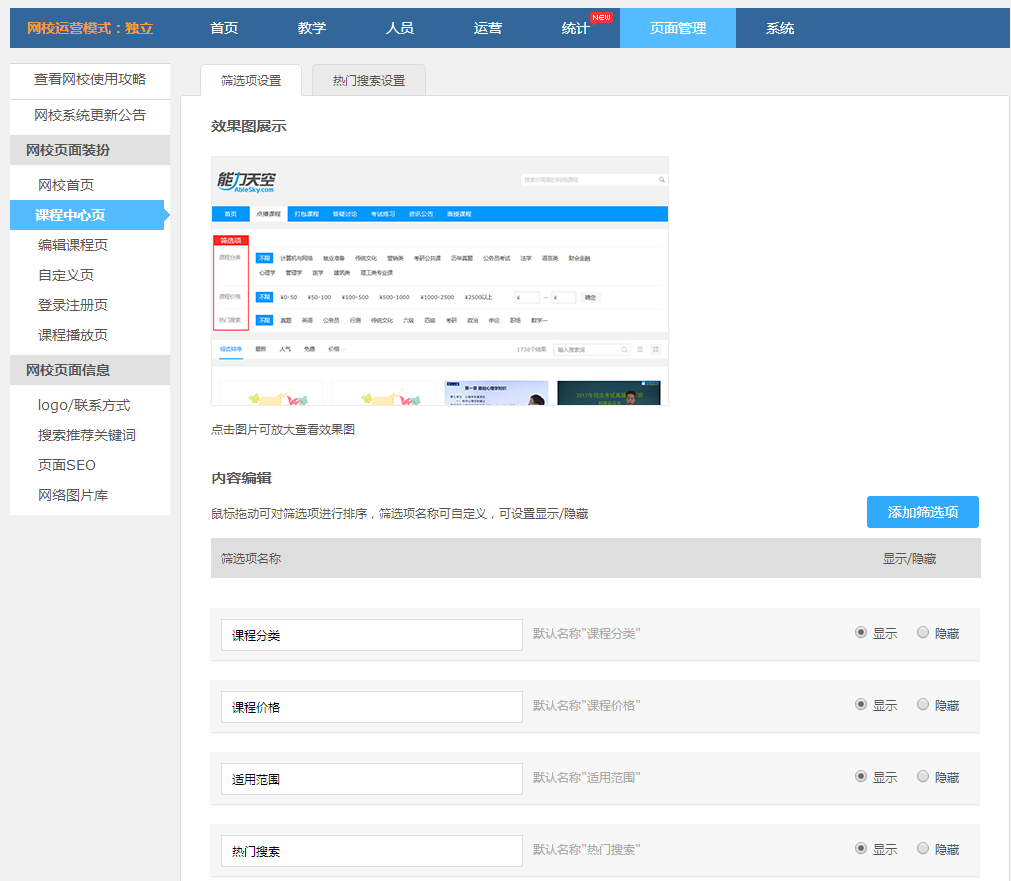The height and width of the screenshot is (881, 1011).
Task: Collapse the 网校页面装扮 sidebar section
Action: tap(68, 150)
